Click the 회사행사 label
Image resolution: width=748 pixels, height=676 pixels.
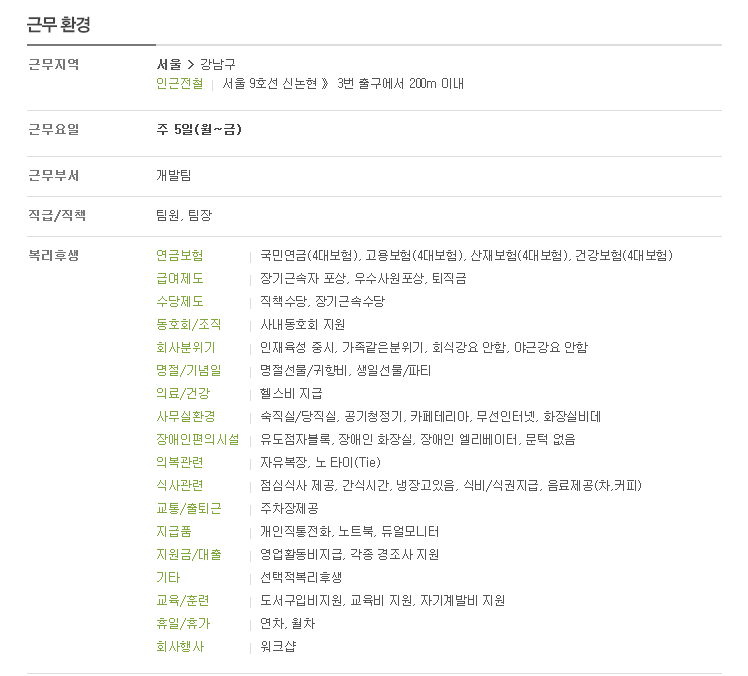[180, 647]
